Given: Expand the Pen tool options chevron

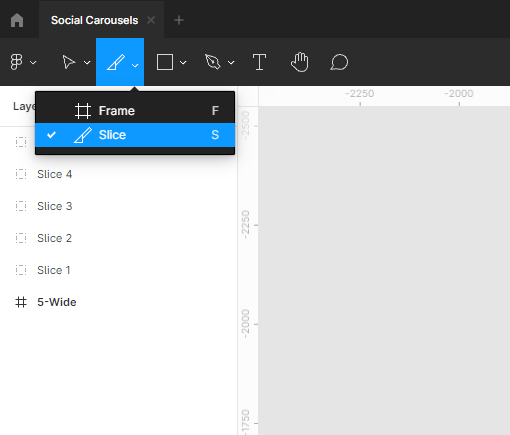Looking at the screenshot, I should [231, 62].
